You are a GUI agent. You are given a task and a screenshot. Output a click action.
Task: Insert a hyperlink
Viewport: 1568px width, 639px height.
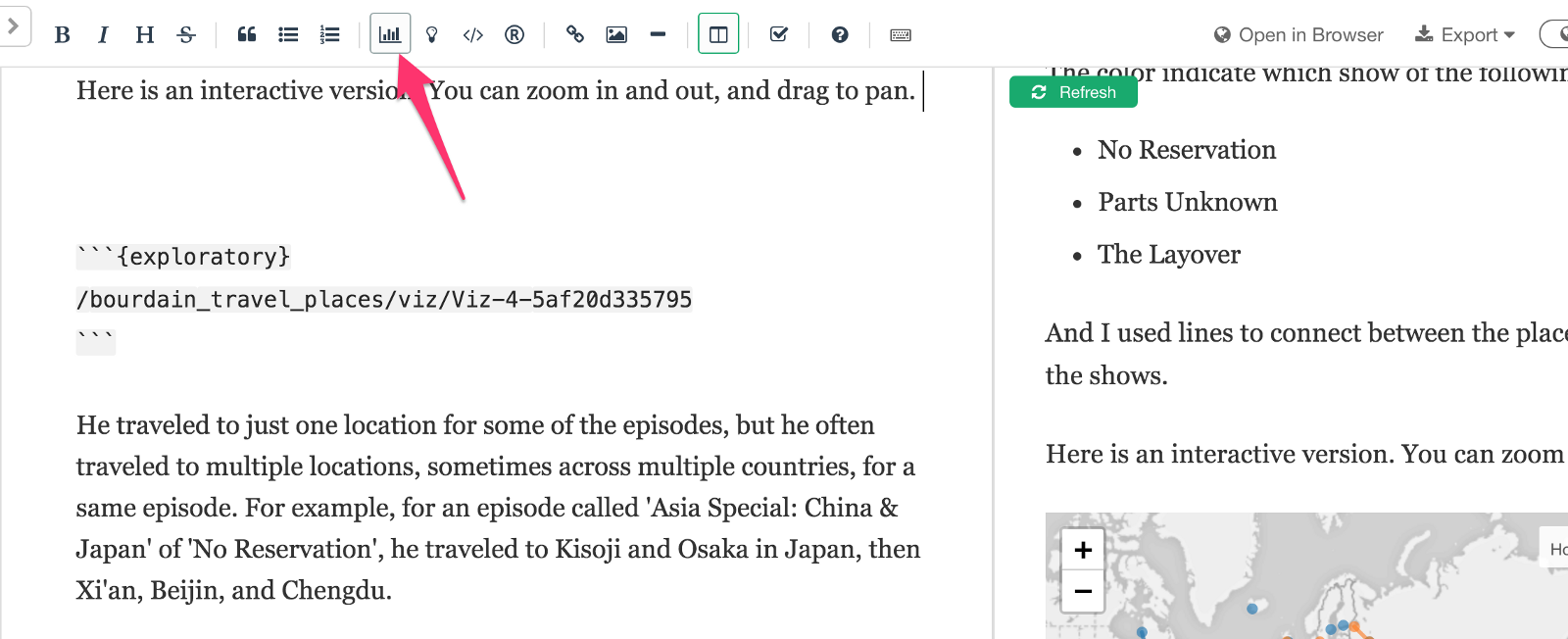575,35
